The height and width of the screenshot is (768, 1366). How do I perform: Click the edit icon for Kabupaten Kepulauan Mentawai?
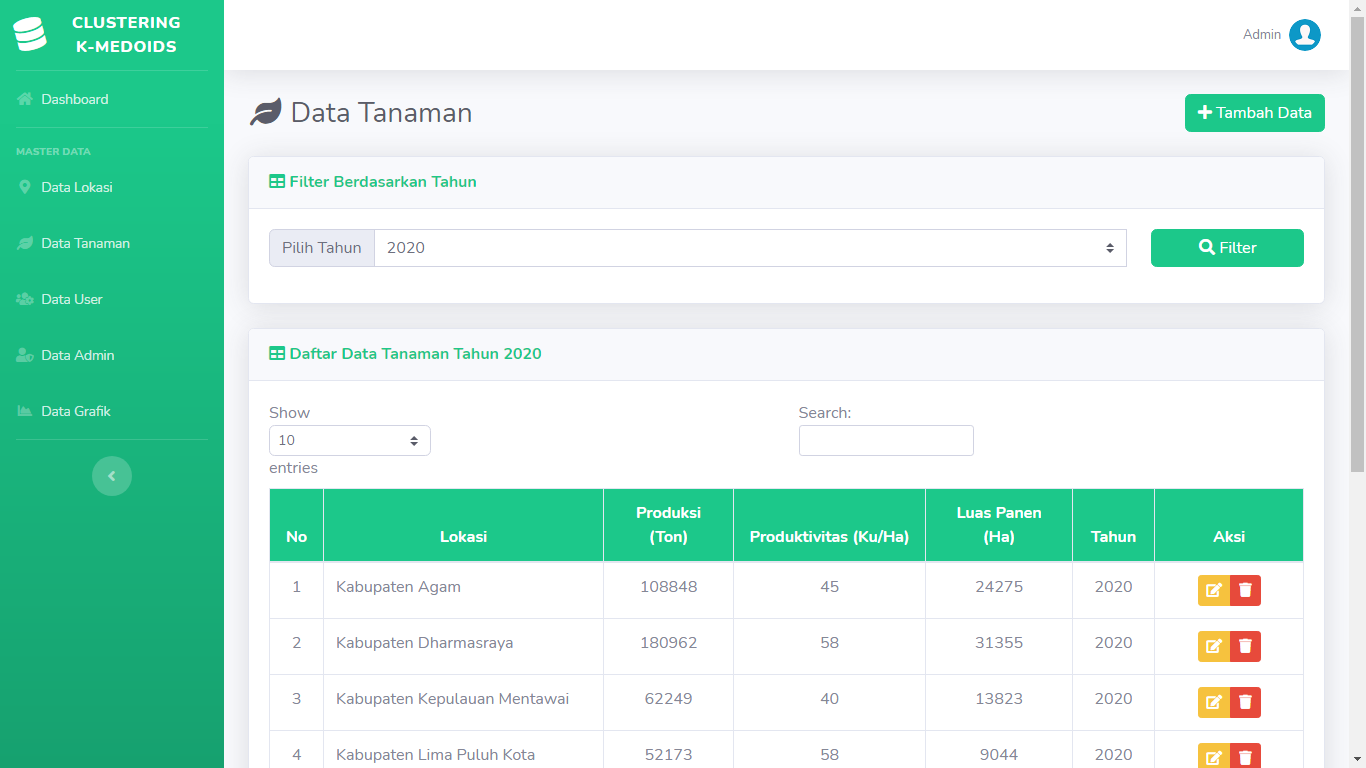[1213, 702]
